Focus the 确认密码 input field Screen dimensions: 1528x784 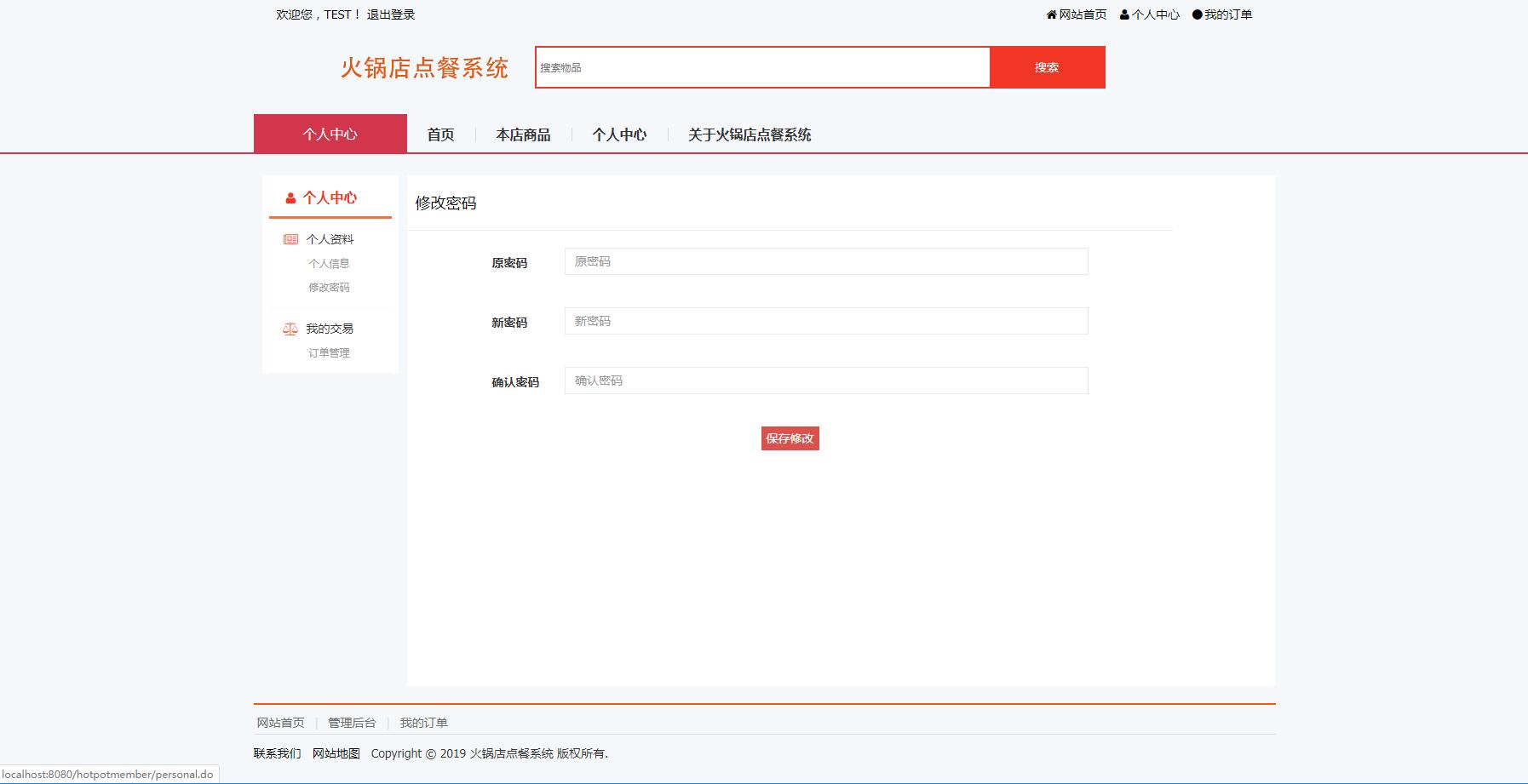coord(825,381)
